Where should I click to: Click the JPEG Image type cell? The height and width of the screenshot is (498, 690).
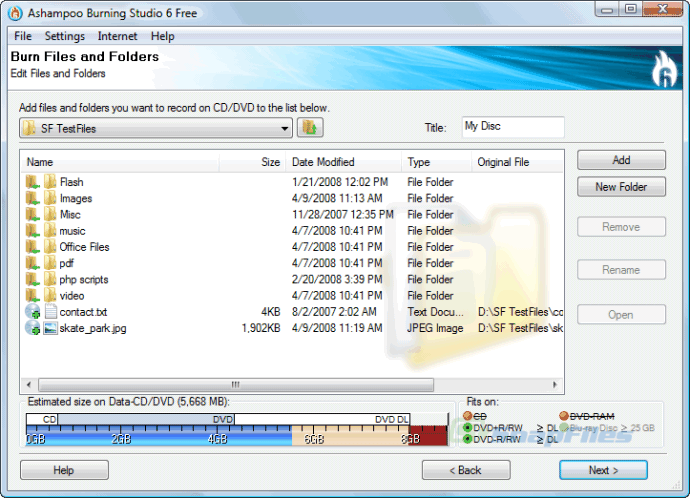tap(435, 328)
